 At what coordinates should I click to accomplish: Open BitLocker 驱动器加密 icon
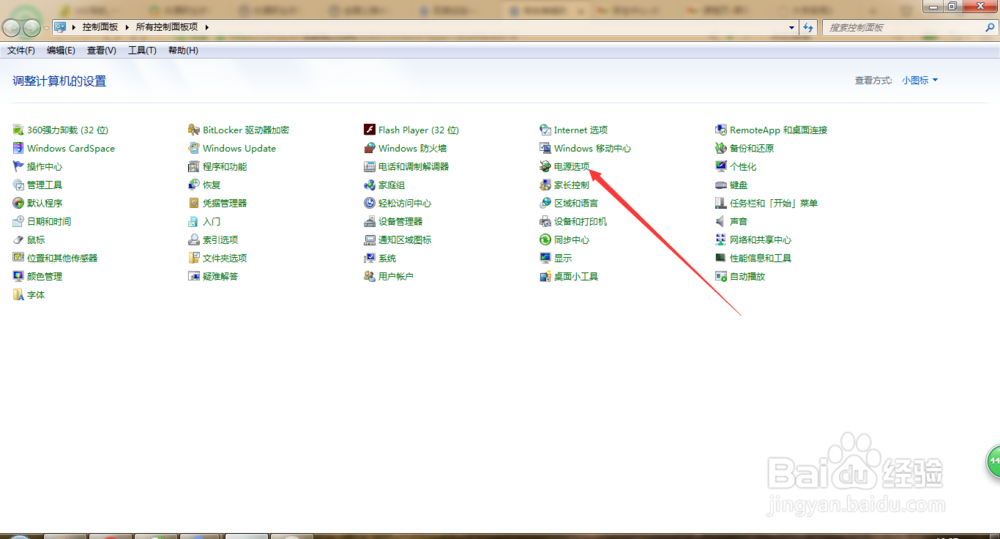(194, 130)
